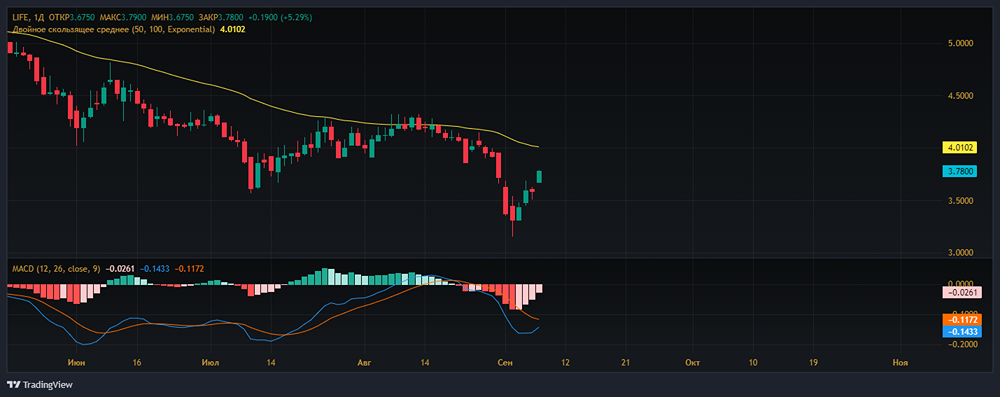Click the Авг label on time axis
This screenshot has height=397, width=1000.
[x=364, y=362]
